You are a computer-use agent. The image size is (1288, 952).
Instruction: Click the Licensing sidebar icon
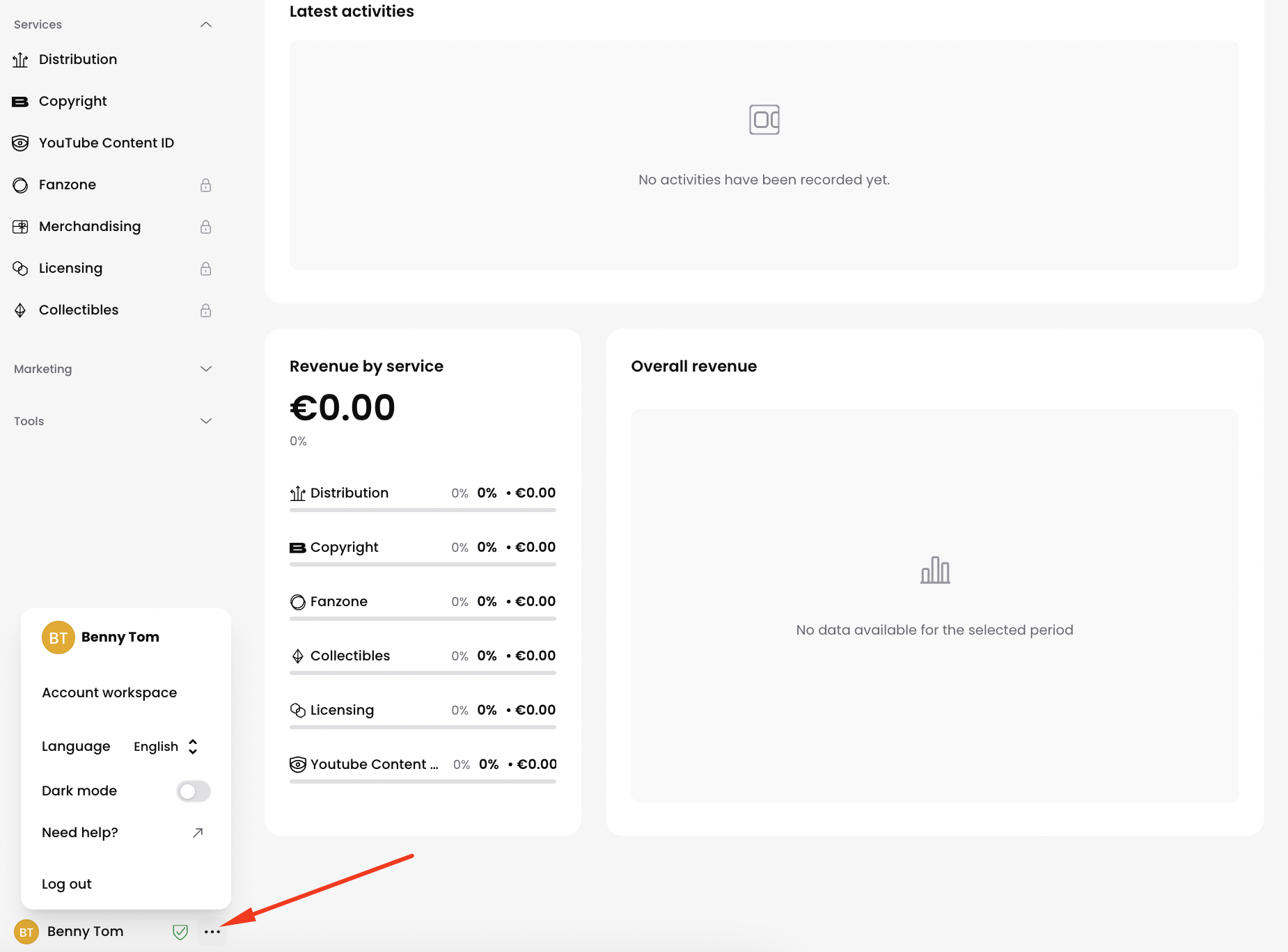20,269
